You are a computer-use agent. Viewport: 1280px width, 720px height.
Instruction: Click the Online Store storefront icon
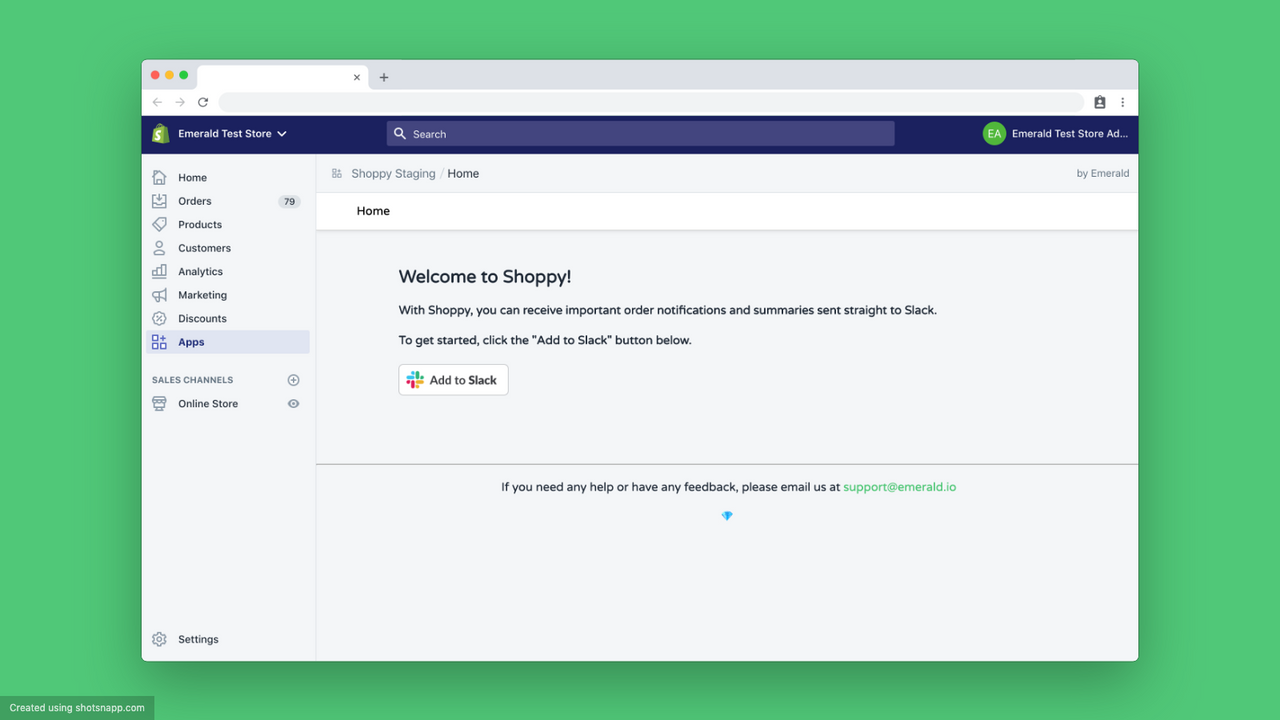(159, 404)
